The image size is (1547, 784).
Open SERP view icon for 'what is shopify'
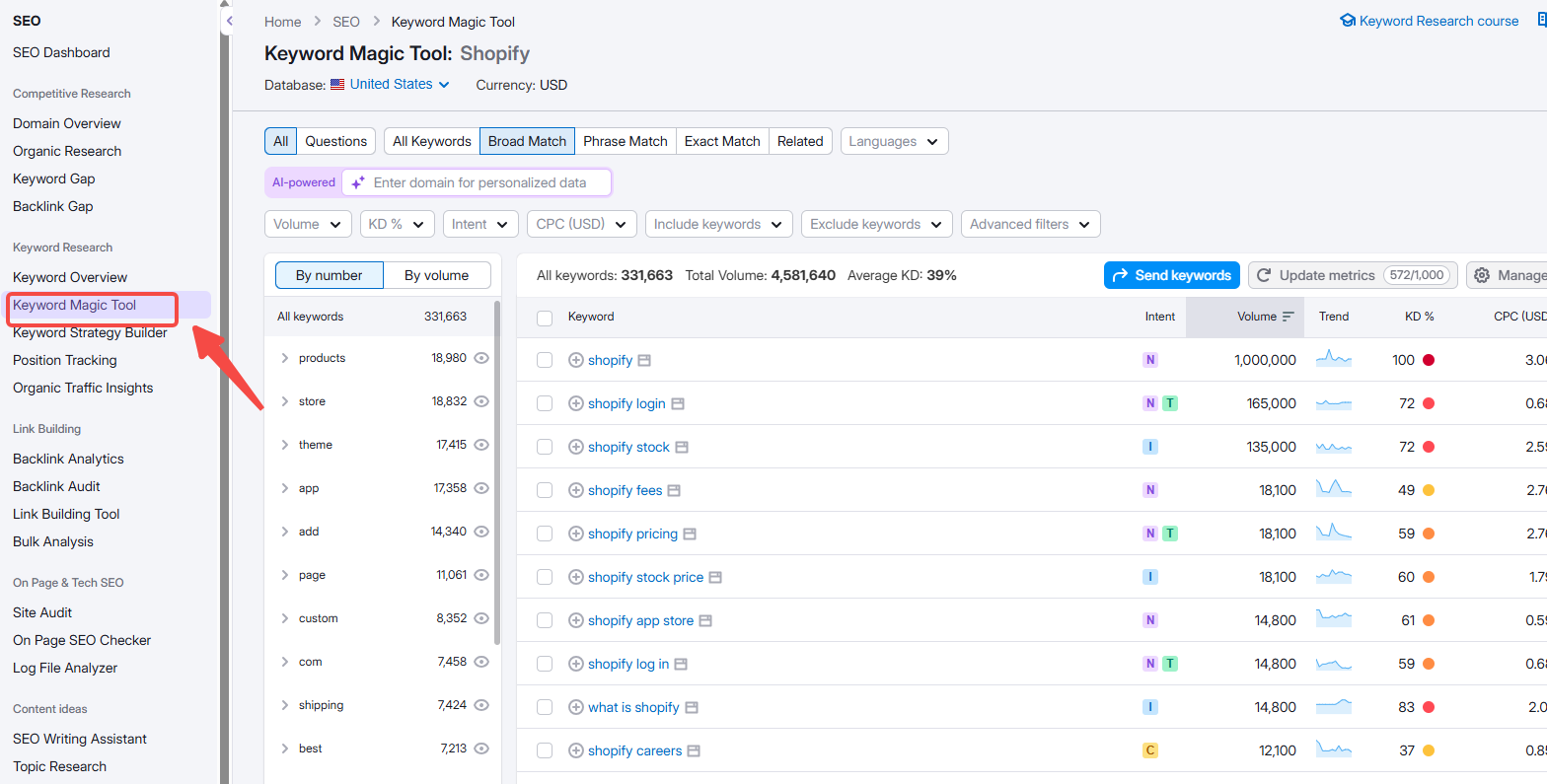pyautogui.click(x=692, y=708)
